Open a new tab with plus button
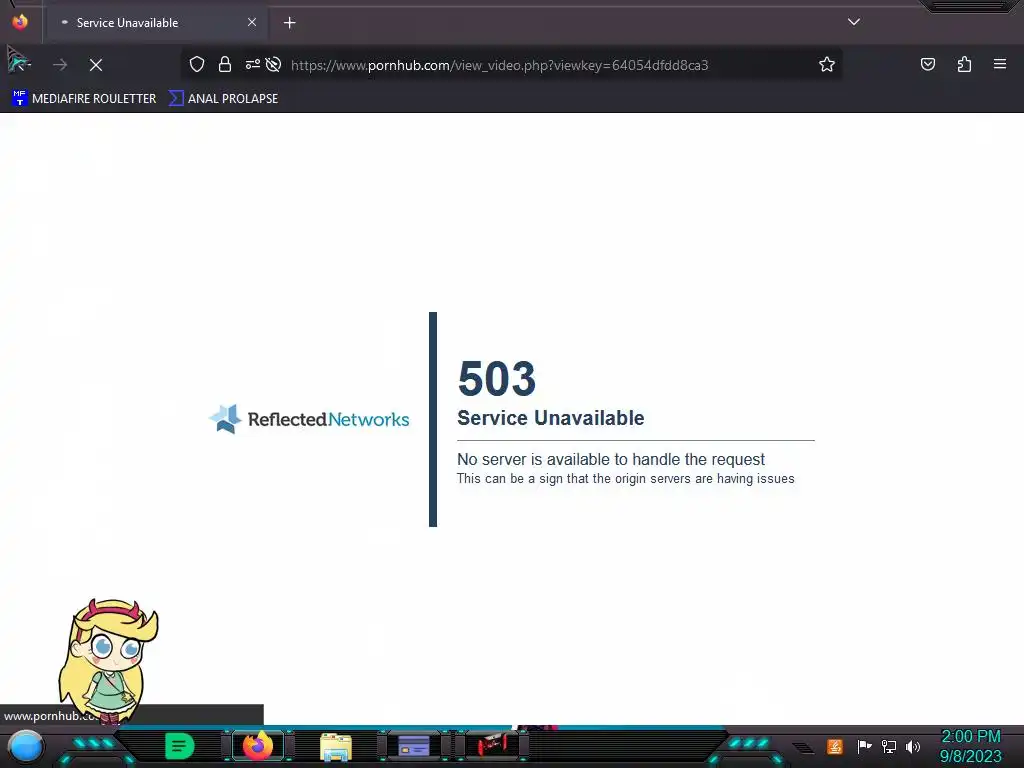This screenshot has width=1024, height=768. 289,23
